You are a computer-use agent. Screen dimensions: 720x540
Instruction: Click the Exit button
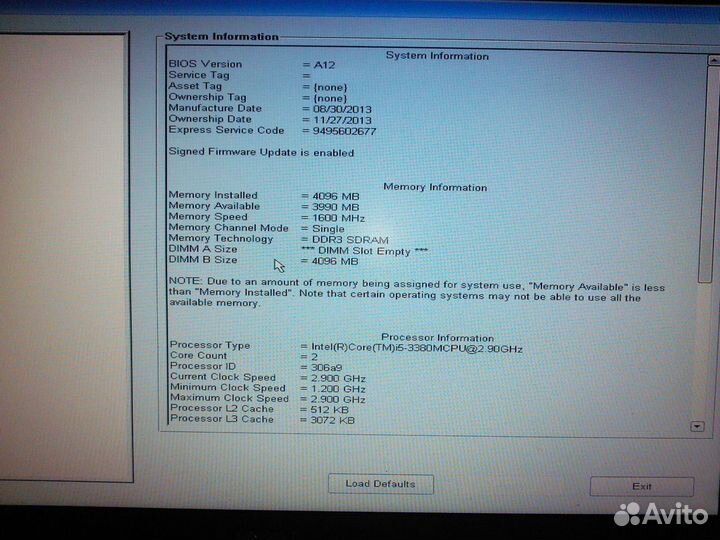pyautogui.click(x=641, y=486)
